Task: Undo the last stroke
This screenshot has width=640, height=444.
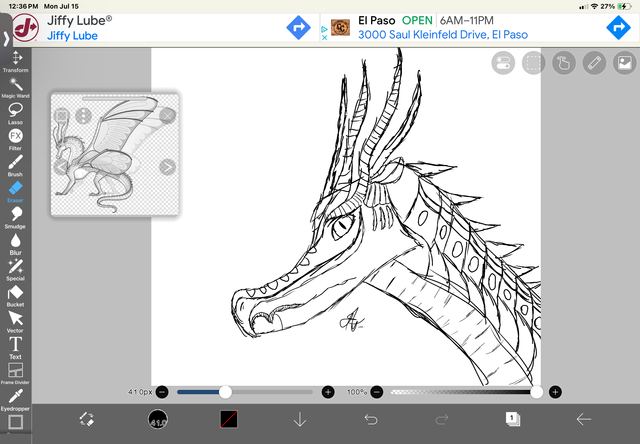Action: 371,419
